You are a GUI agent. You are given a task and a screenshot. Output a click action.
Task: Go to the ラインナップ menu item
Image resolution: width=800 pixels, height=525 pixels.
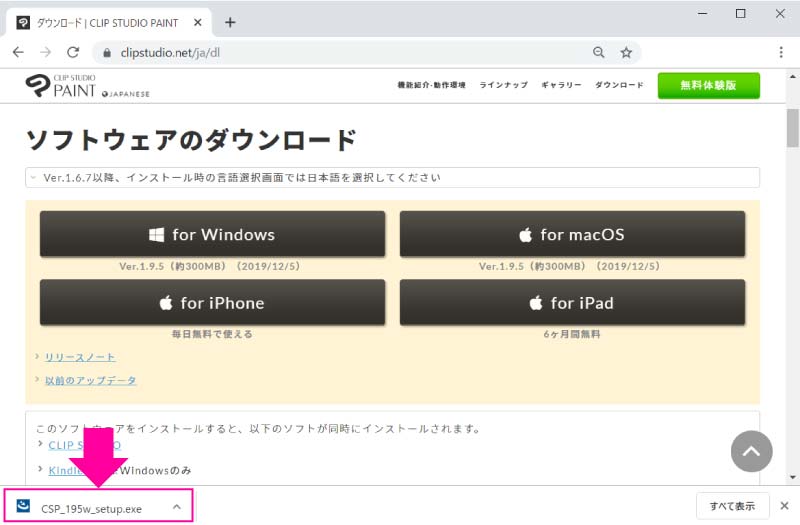tap(503, 86)
